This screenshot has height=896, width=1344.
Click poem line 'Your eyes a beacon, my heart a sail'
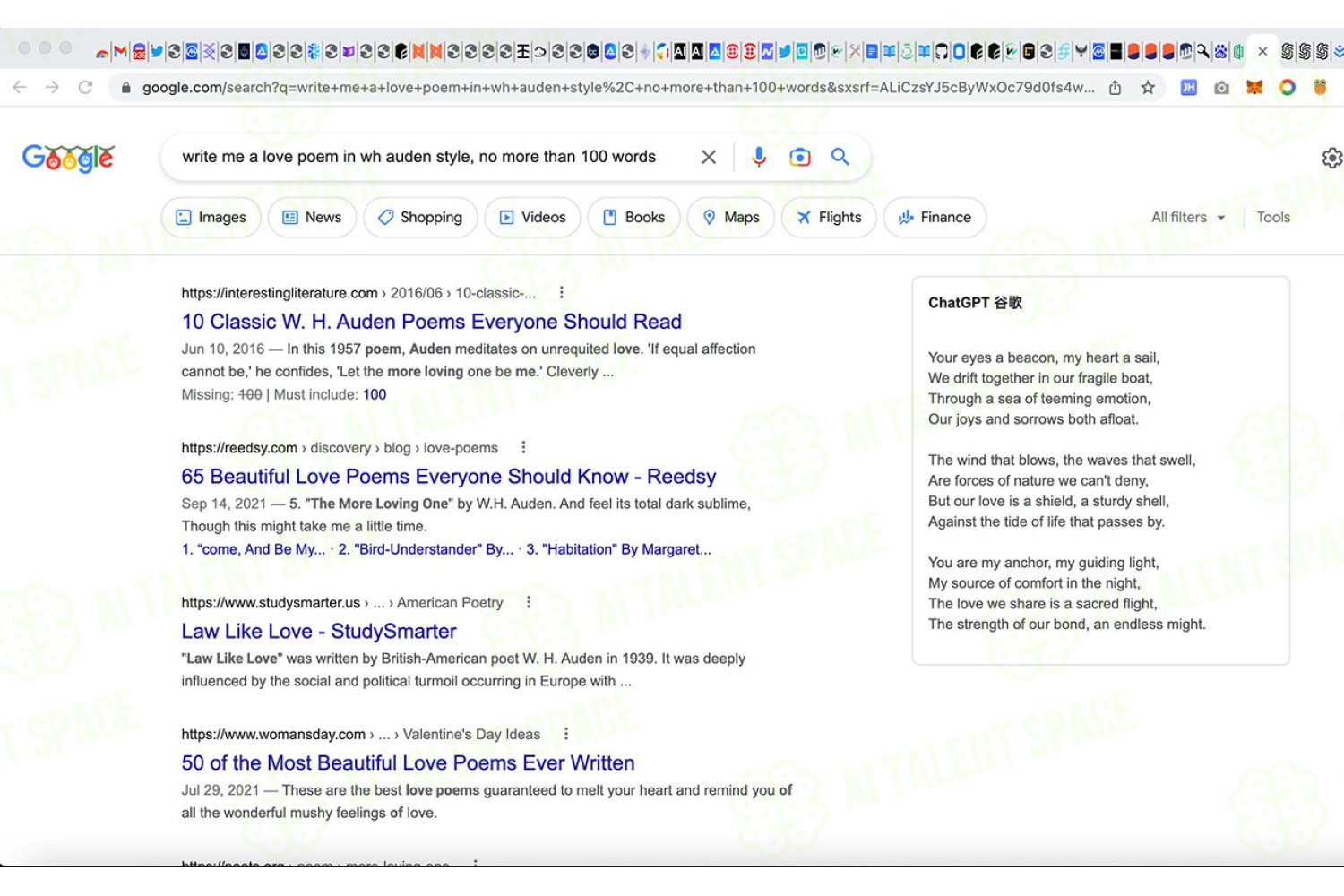(1044, 358)
